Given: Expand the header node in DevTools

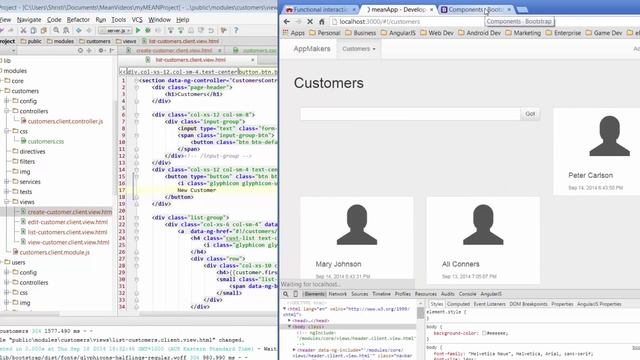Looking at the screenshot, I should pos(294,350).
